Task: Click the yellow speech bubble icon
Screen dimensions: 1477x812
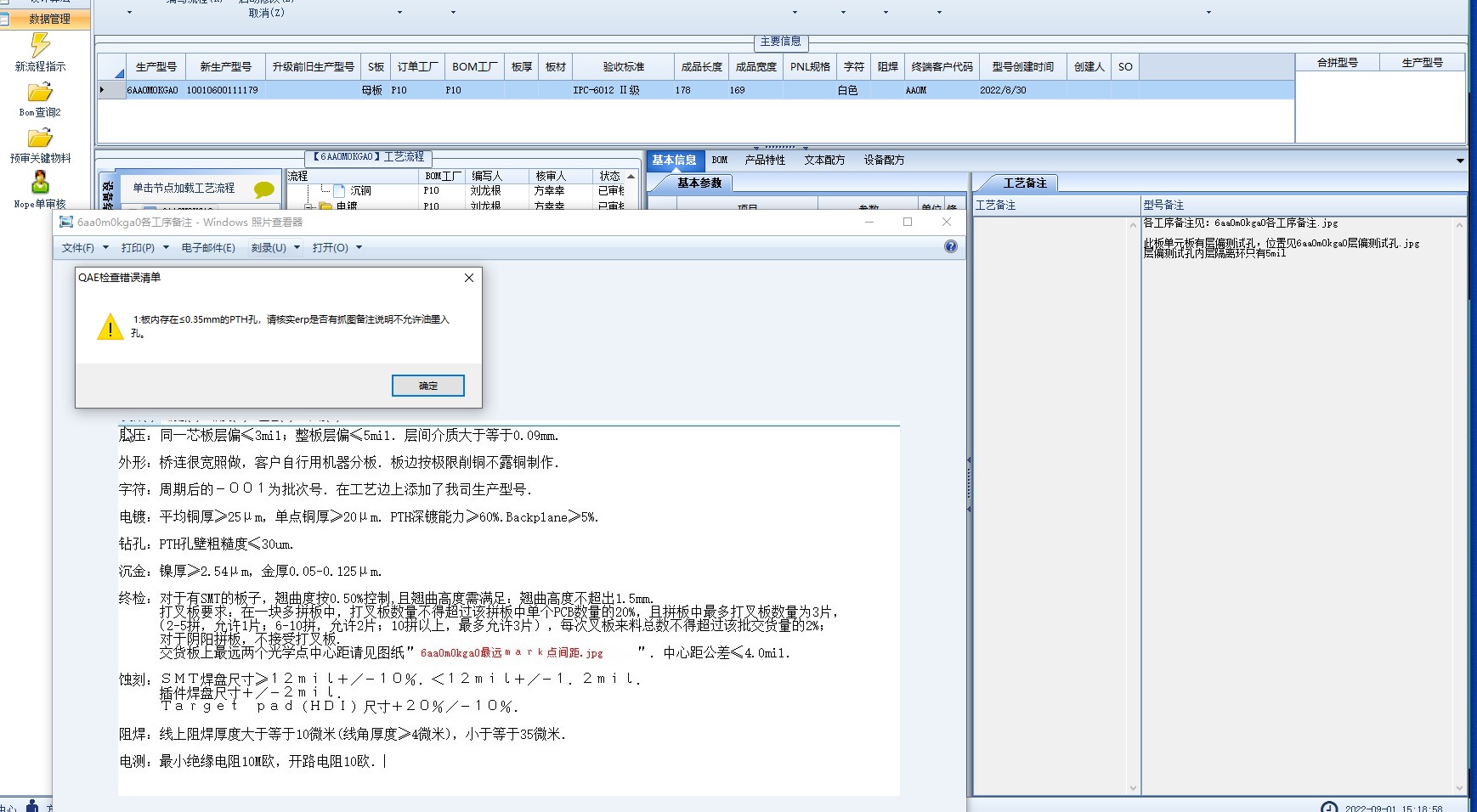Action: [x=264, y=190]
